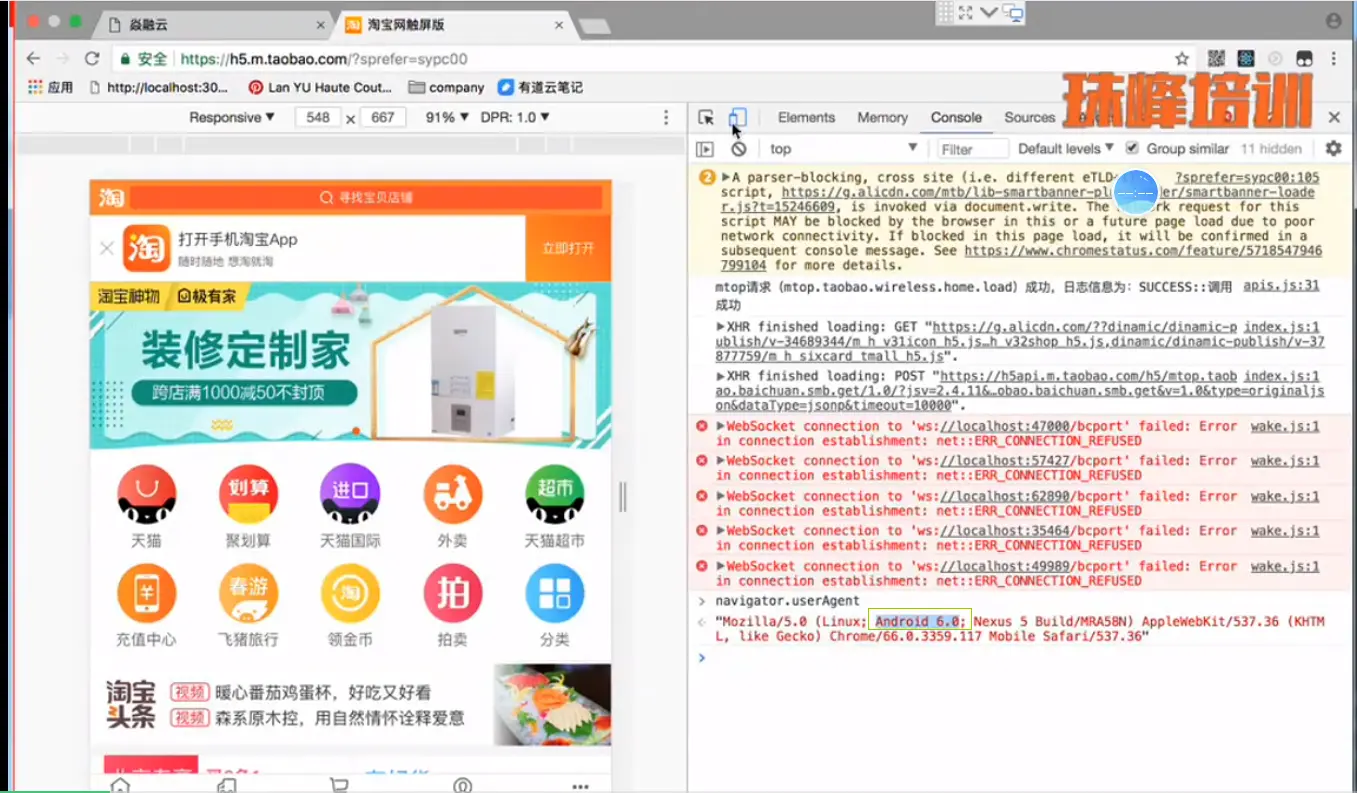The height and width of the screenshot is (793, 1357).
Task: Click the 立即打开 button
Action: [568, 248]
